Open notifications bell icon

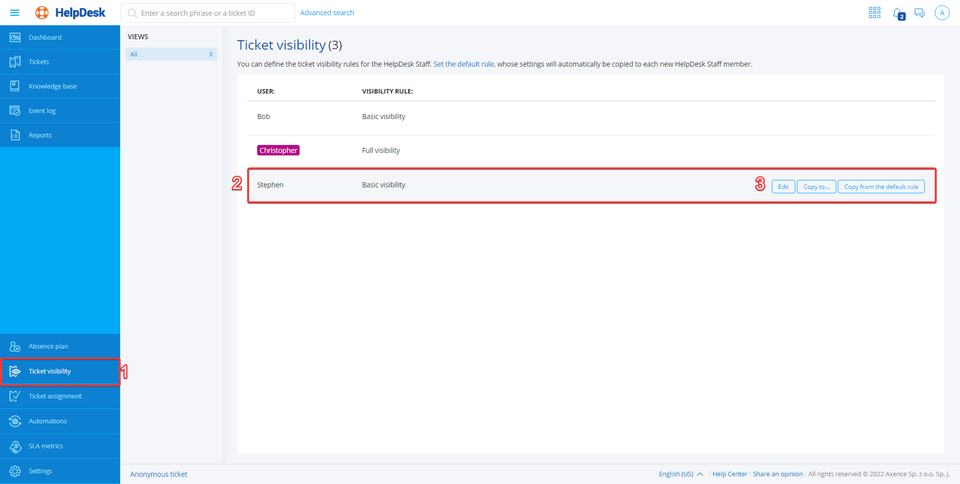point(897,13)
